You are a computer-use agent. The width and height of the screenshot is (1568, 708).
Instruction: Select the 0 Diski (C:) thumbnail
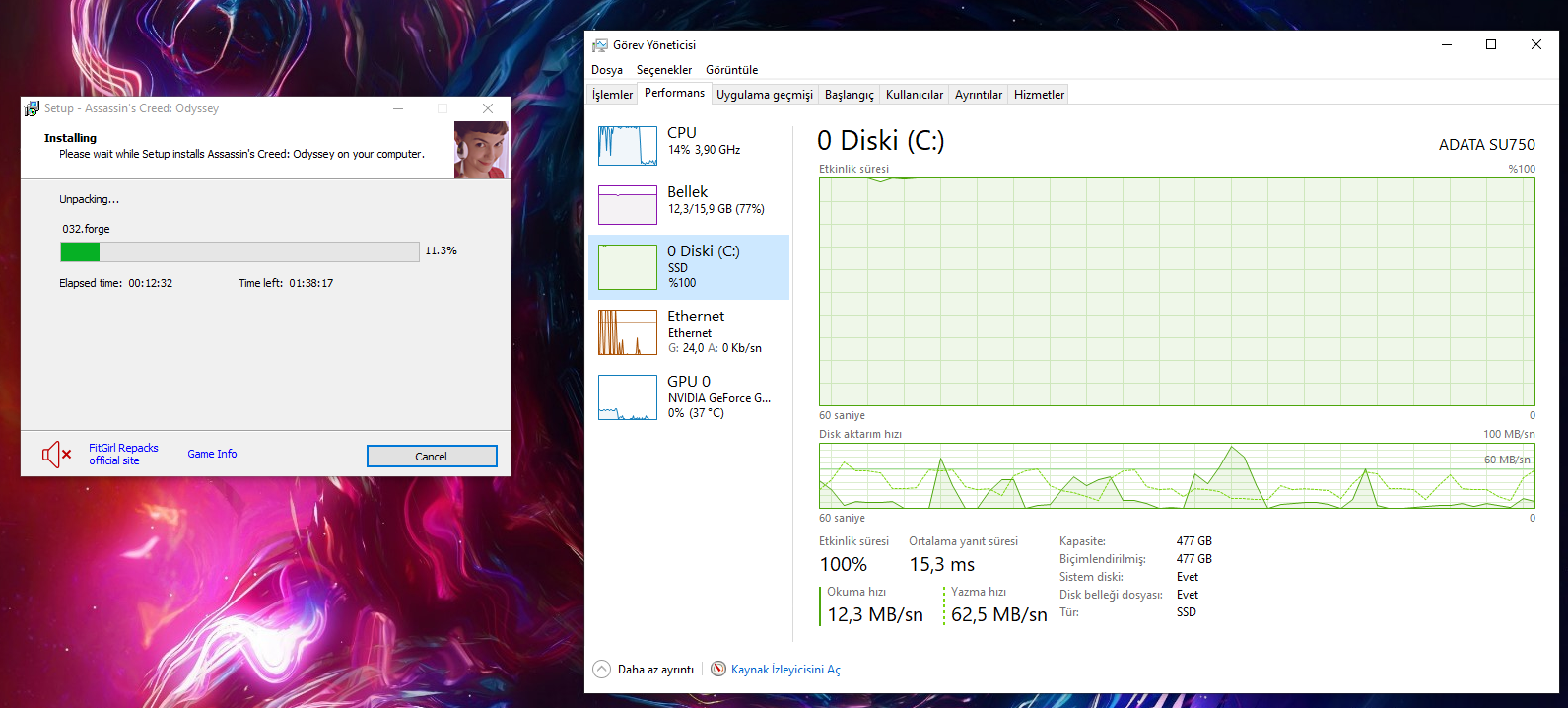point(628,267)
